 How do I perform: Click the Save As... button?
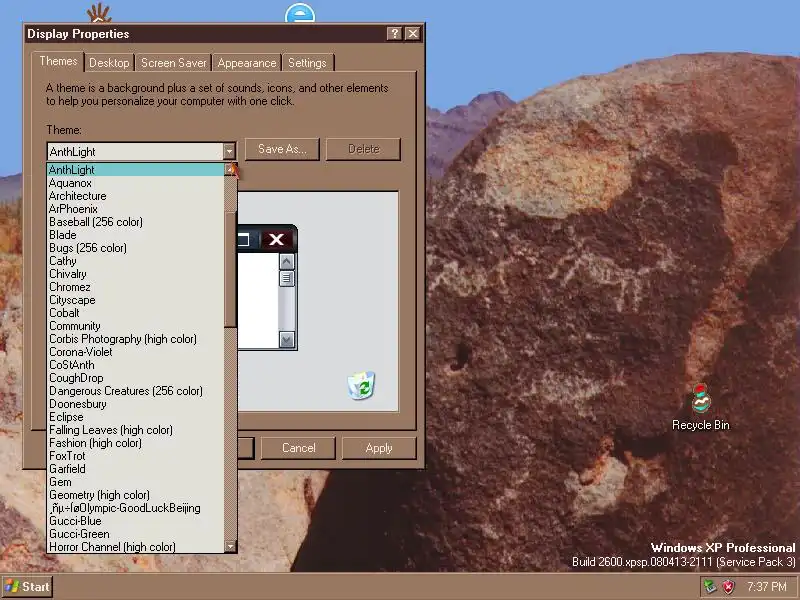[282, 149]
